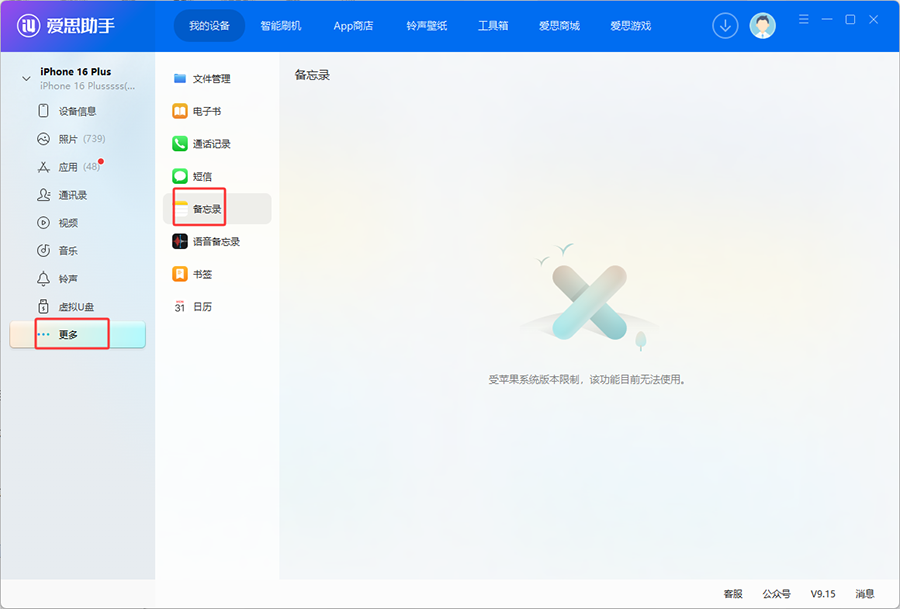The width and height of the screenshot is (900, 609).
Task: Switch to 我的设备 tab
Action: pyautogui.click(x=210, y=26)
